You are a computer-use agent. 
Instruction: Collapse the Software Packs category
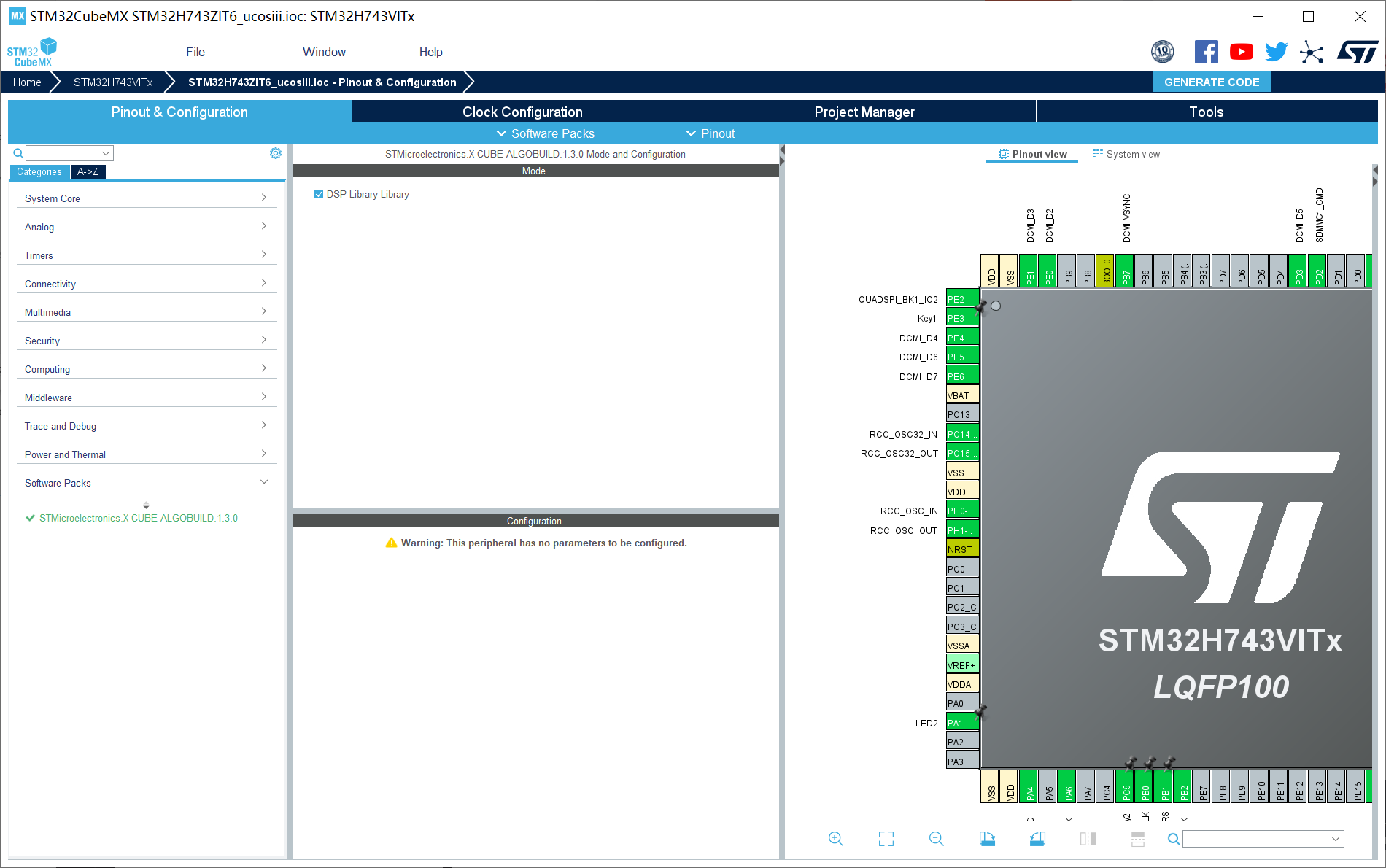(147, 483)
